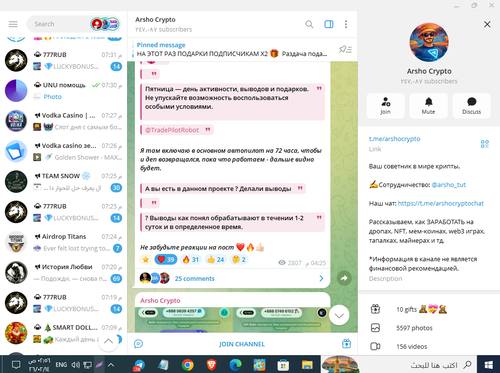Open 25 comments thread
The height and width of the screenshot is (373, 500).
pyautogui.click(x=194, y=278)
